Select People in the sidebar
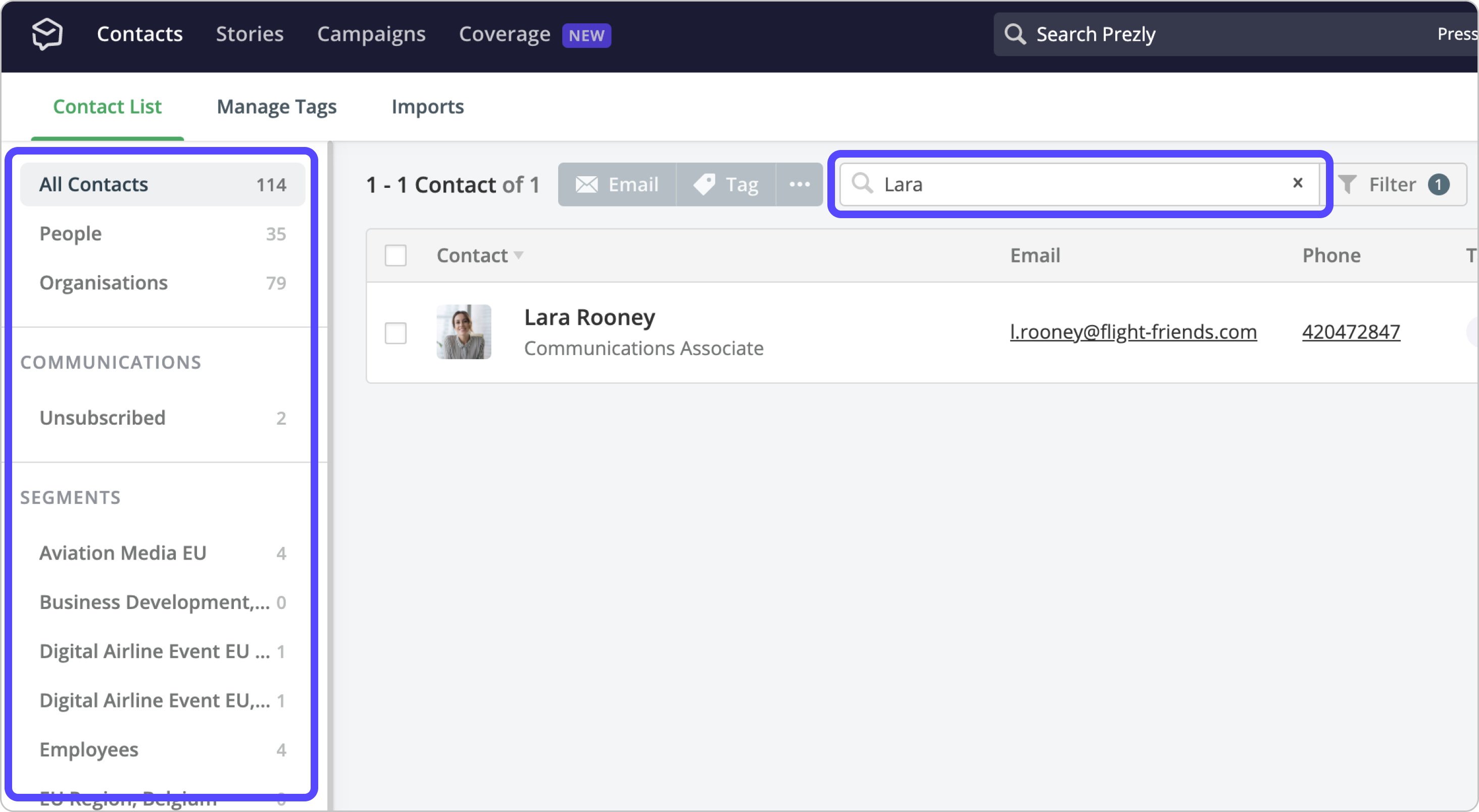This screenshot has height=812, width=1479. [163, 234]
